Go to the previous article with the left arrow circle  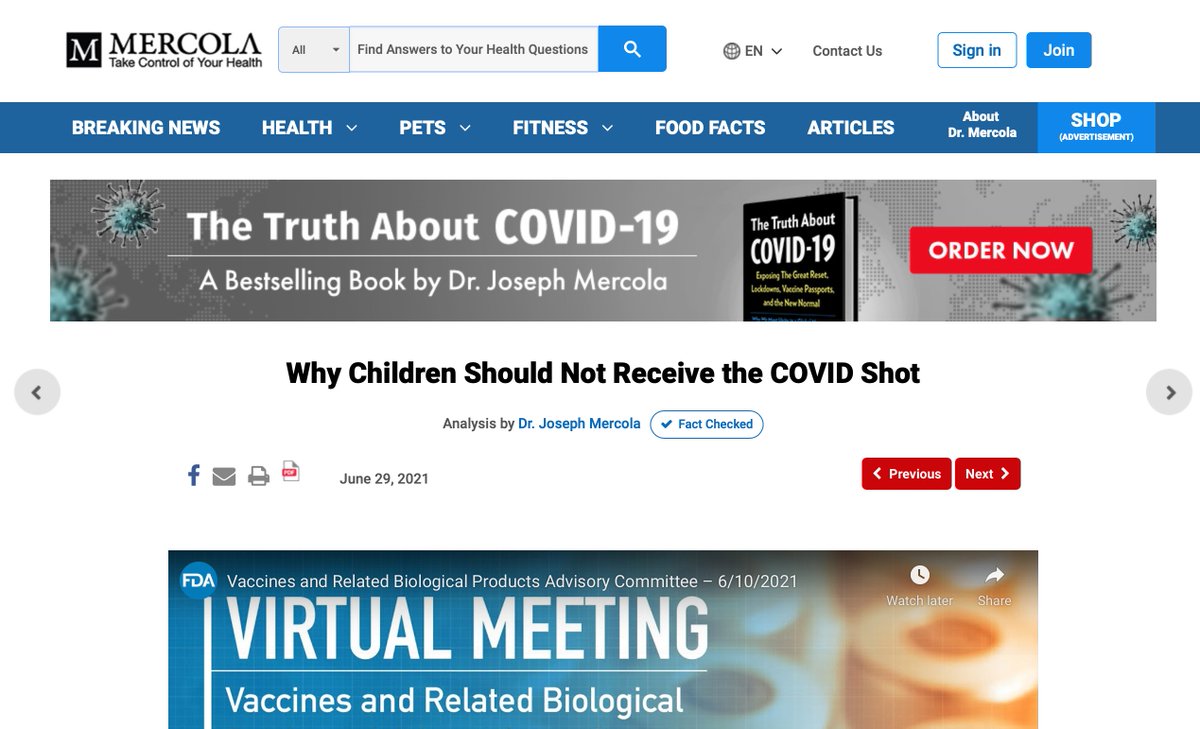(37, 392)
